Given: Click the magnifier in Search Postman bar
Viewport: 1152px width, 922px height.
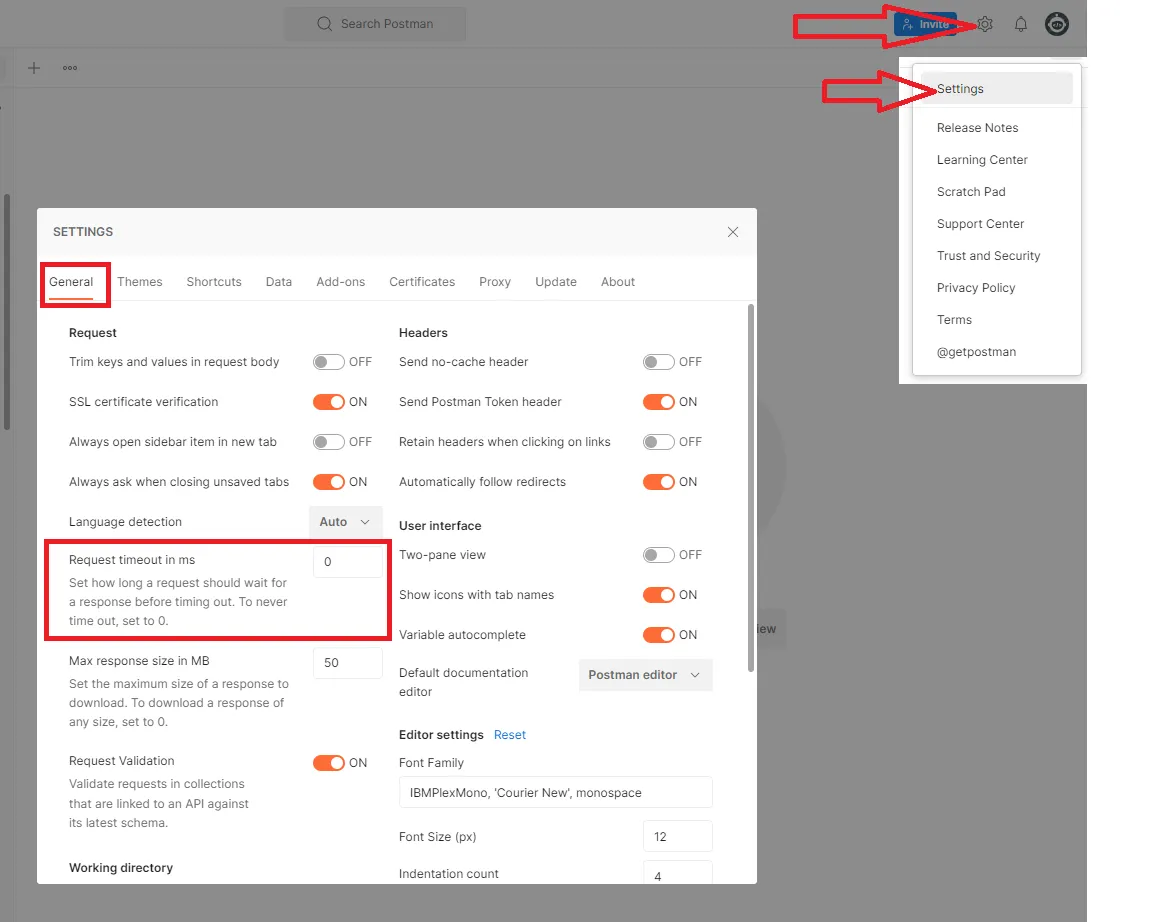Looking at the screenshot, I should 323,24.
